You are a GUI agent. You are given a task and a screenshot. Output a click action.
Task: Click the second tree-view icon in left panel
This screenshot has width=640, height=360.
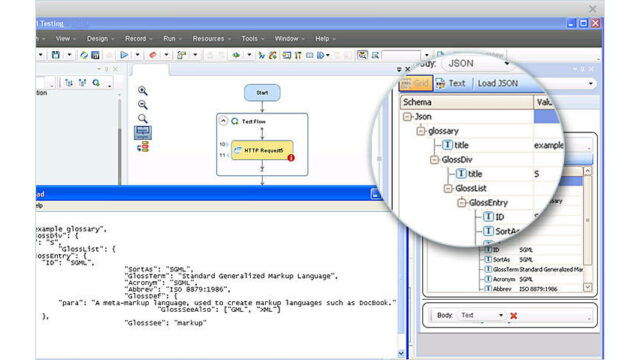point(82,83)
